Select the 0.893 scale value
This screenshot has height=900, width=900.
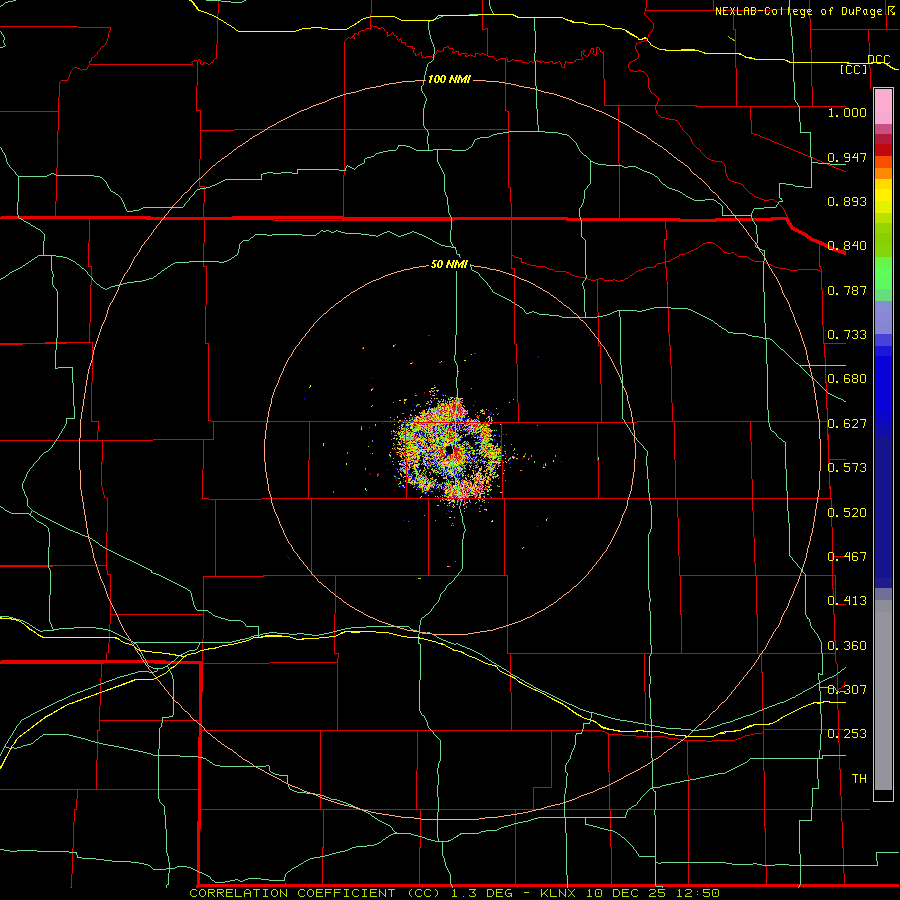[x=847, y=201]
